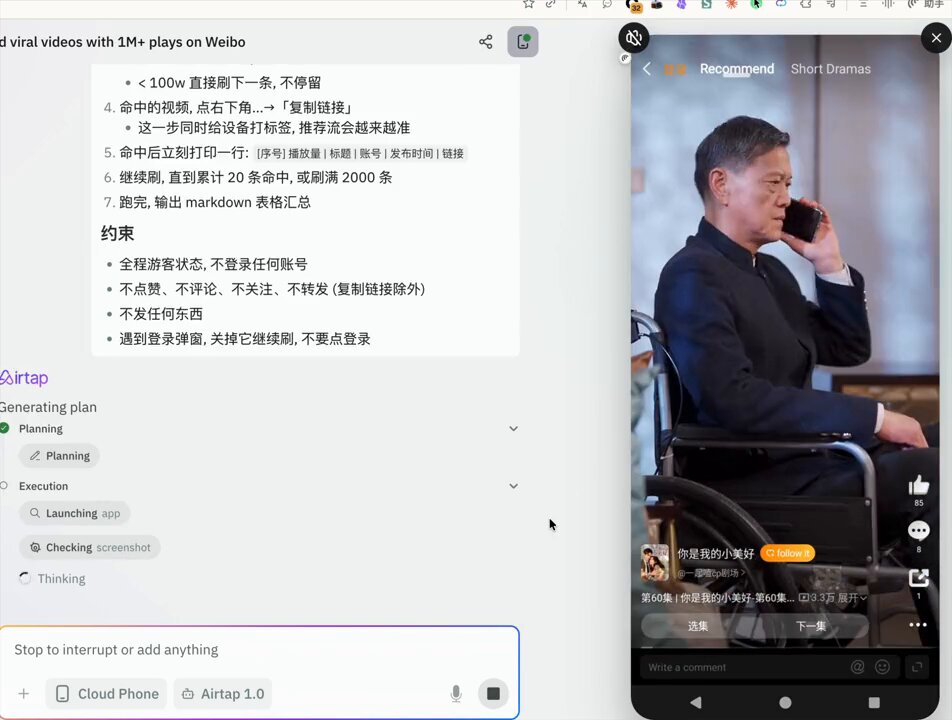Close the cloud phone preview panel

click(936, 38)
